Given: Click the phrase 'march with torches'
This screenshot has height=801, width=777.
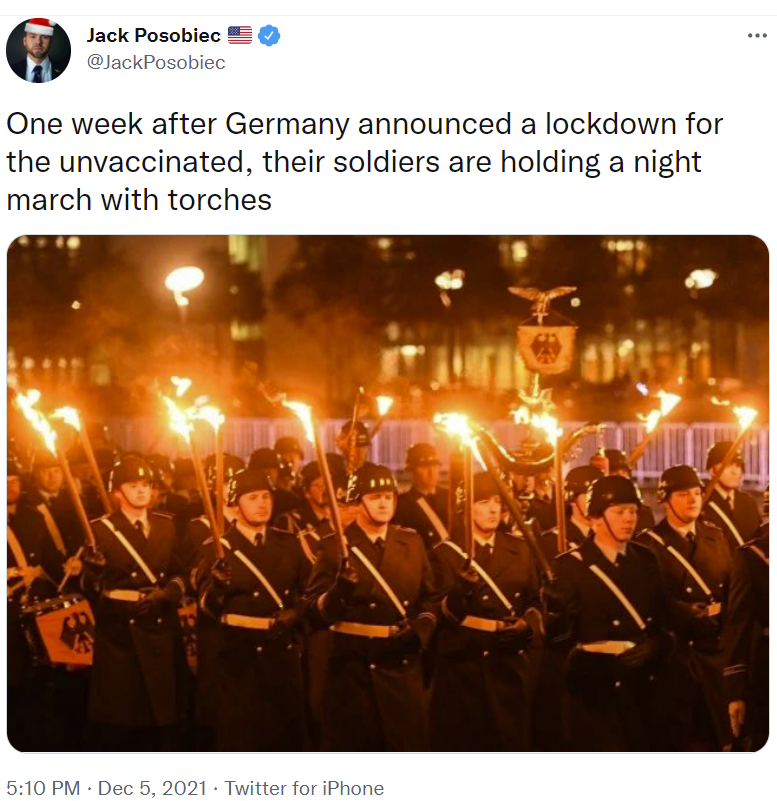Looking at the screenshot, I should (139, 200).
